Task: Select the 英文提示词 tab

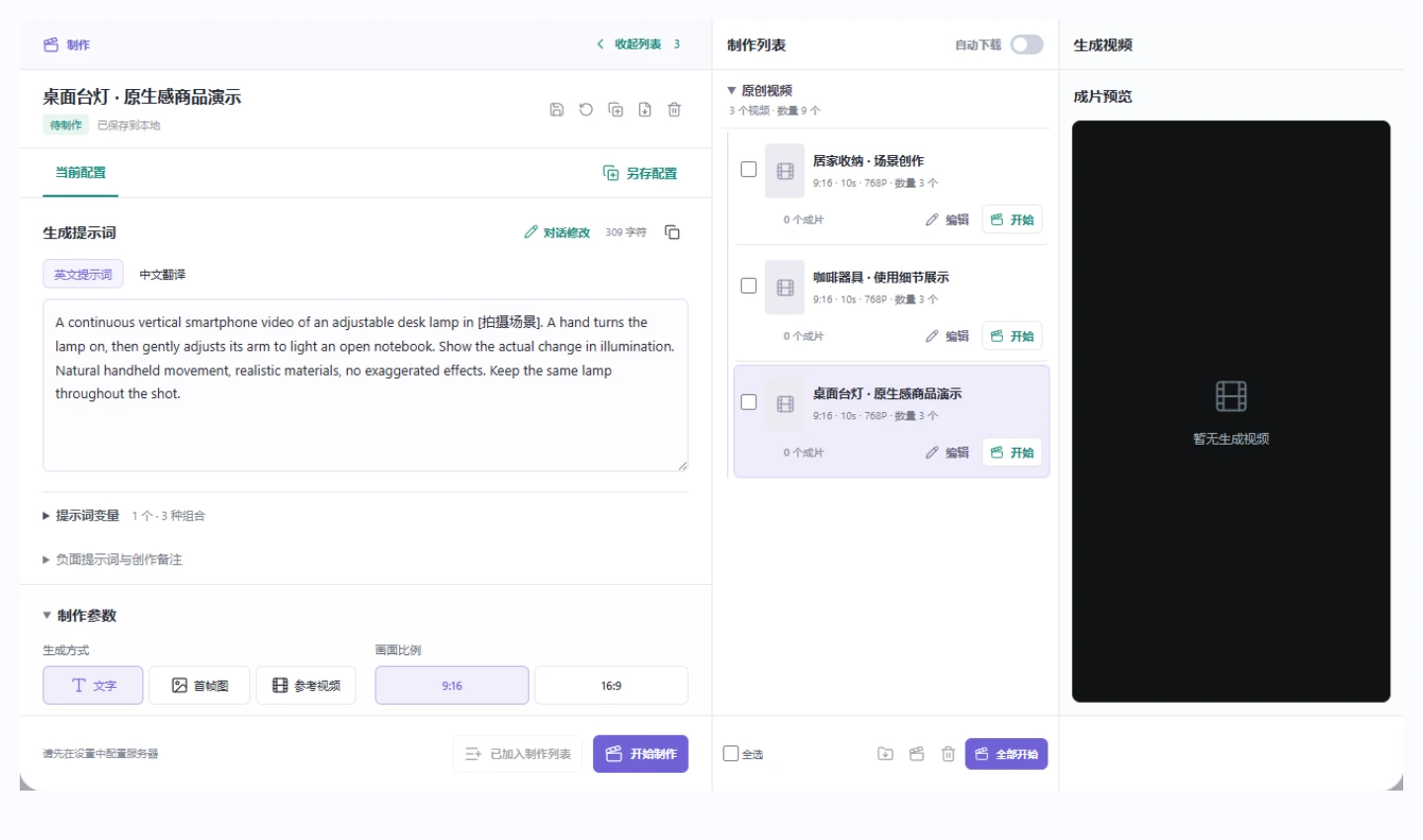Action: (83, 274)
